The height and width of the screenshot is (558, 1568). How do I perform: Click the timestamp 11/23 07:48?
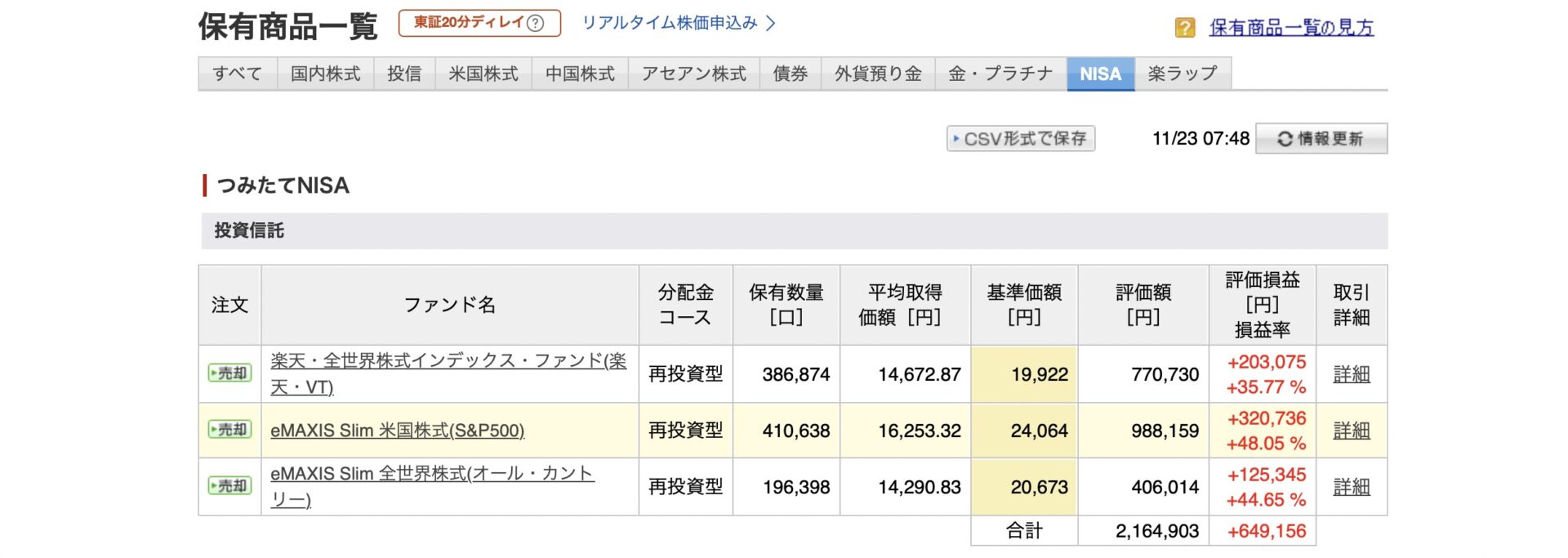(1200, 139)
